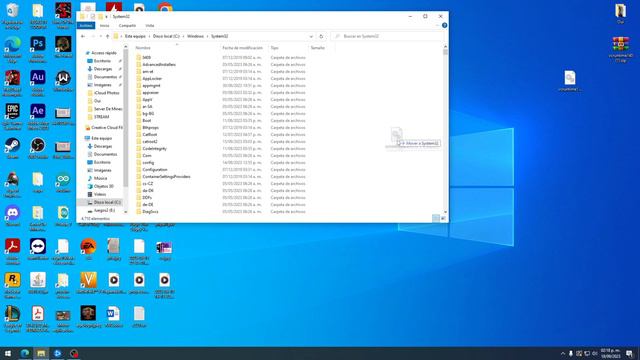Open the Compartir ribbon tab
This screenshot has width=640, height=360.
coord(127,25)
